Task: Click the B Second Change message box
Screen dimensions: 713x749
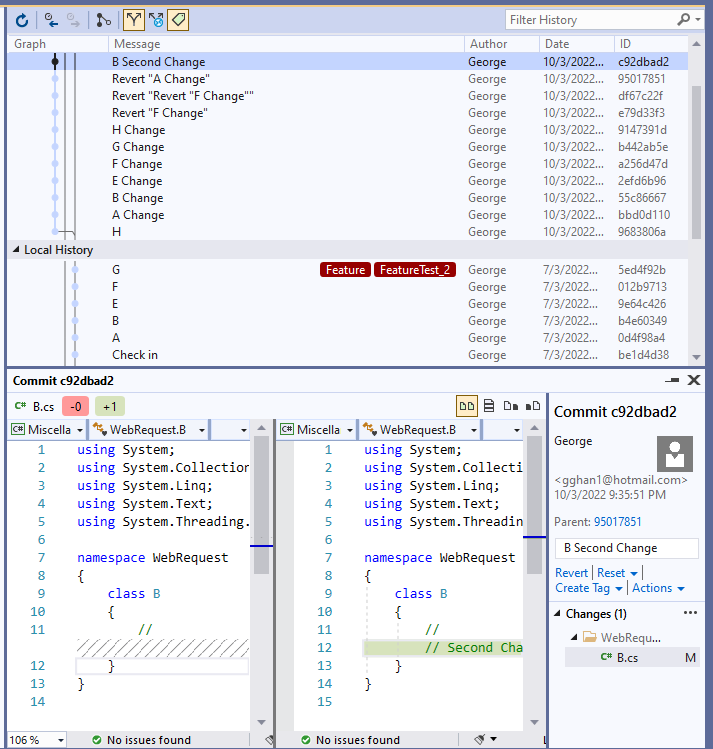Action: [627, 548]
